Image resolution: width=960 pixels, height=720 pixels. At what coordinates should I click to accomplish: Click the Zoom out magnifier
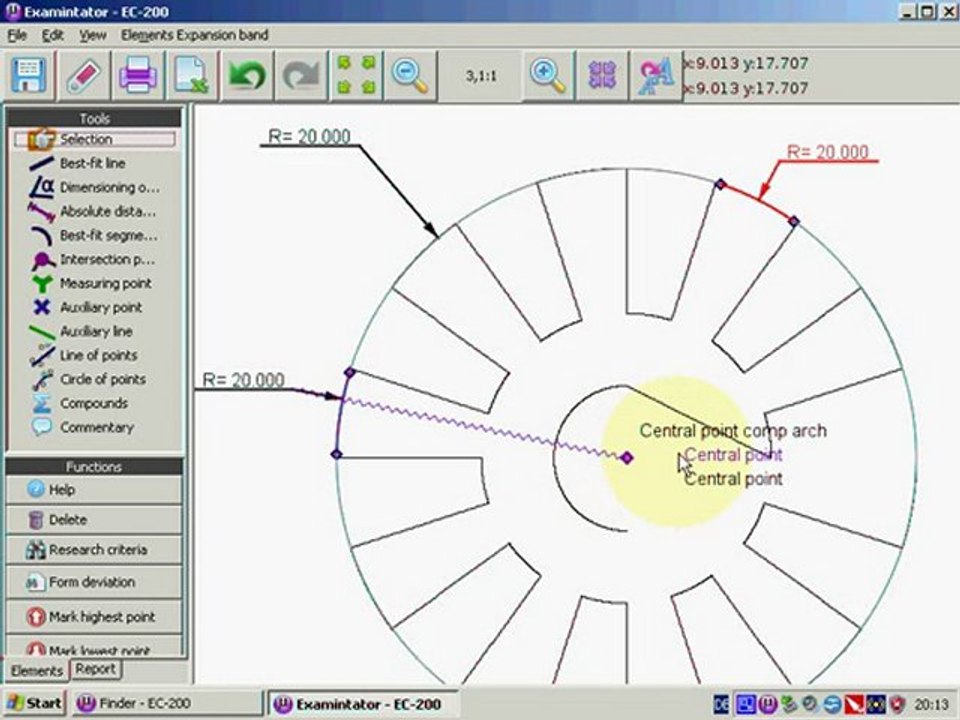point(410,76)
